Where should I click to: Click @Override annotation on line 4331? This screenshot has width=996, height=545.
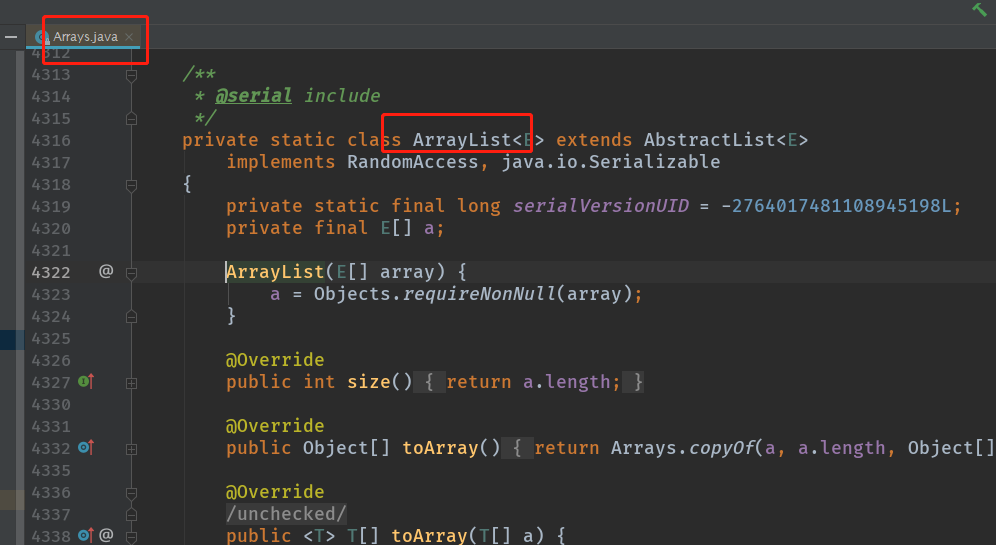[x=275, y=426]
